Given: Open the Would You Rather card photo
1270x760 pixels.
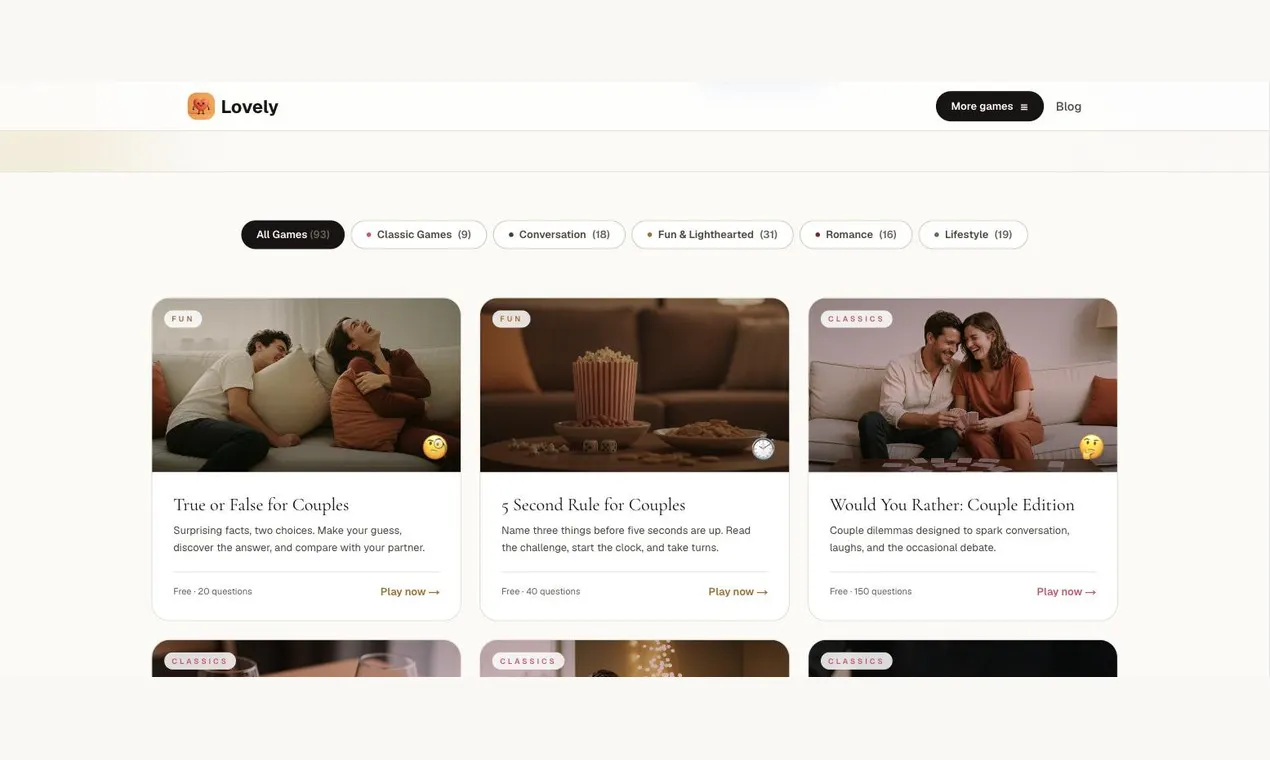Looking at the screenshot, I should pyautogui.click(x=962, y=385).
